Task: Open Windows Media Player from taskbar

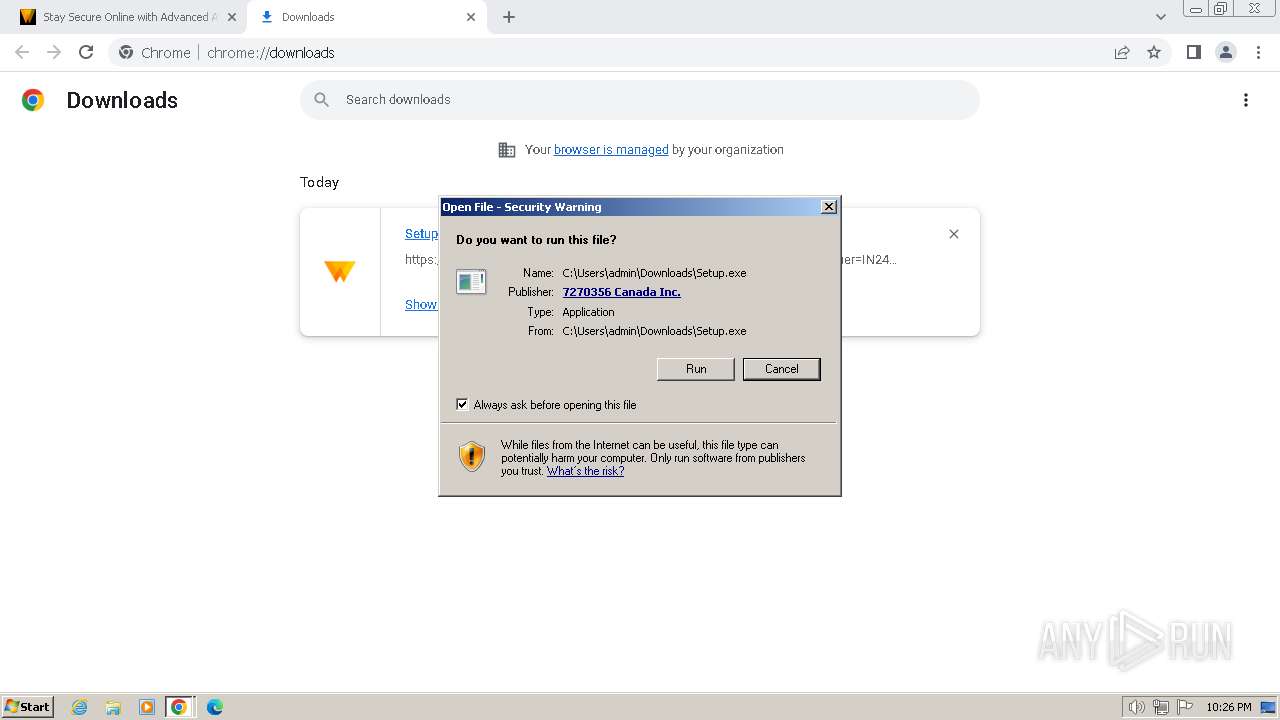Action: [146, 707]
